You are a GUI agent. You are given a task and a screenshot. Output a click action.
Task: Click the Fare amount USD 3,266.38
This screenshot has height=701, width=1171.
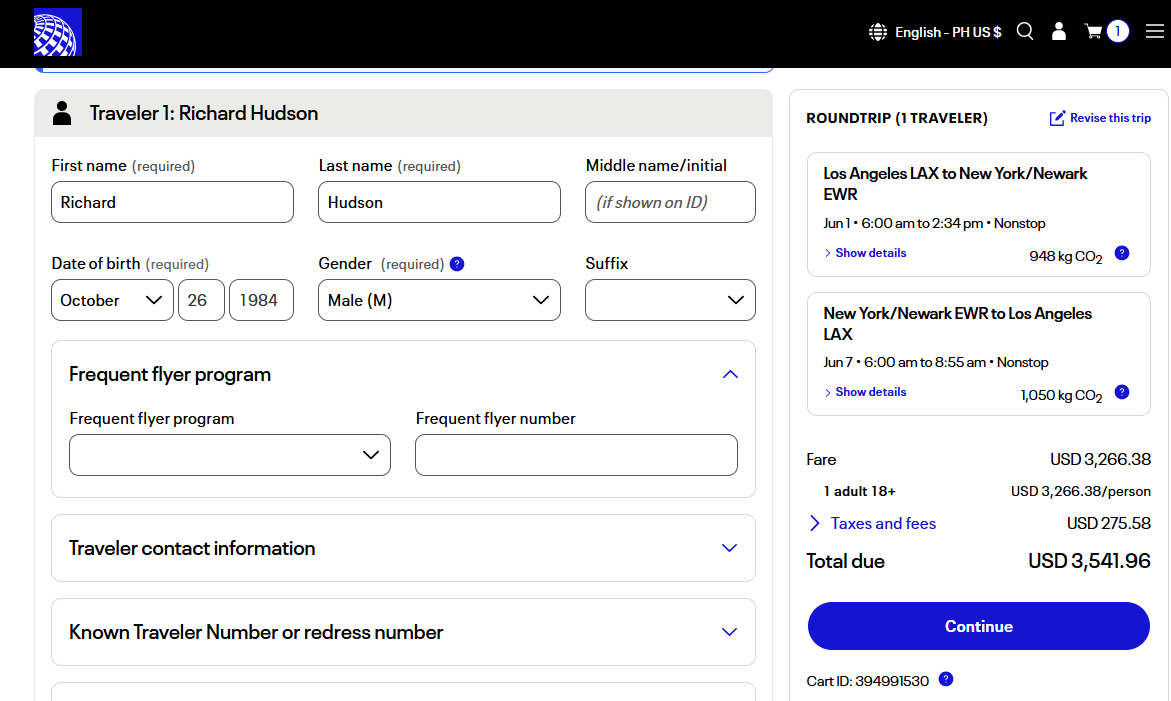coord(1100,459)
